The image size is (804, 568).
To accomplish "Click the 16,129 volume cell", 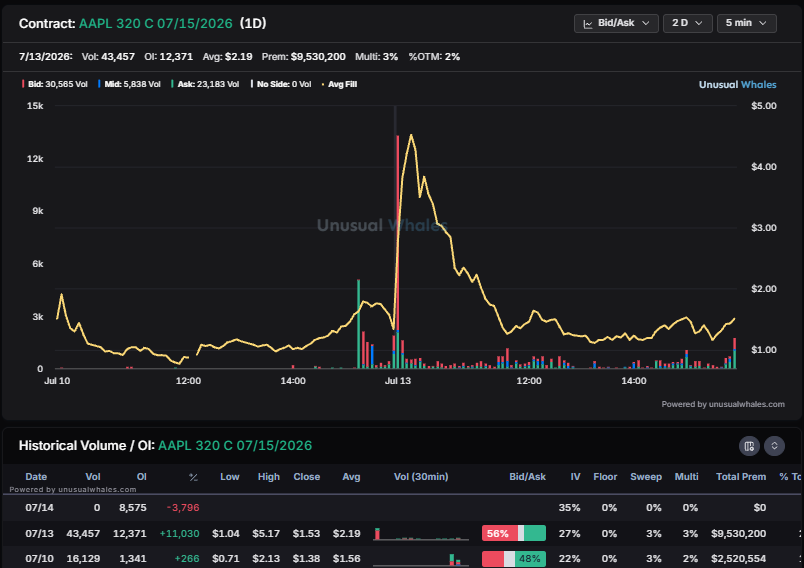I will click(x=83, y=558).
